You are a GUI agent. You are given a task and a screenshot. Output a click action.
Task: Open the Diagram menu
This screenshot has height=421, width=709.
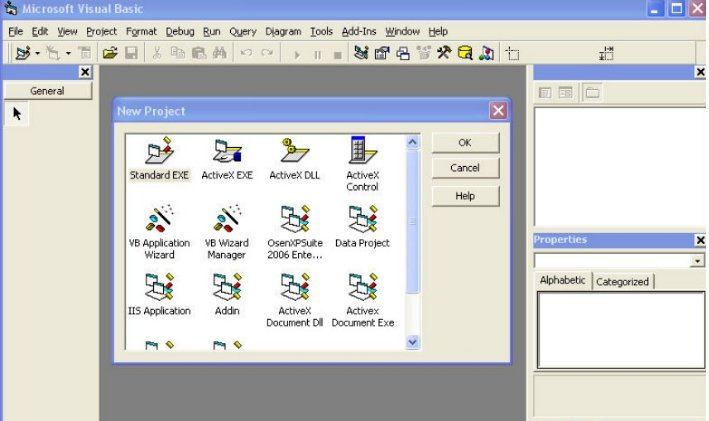(283, 31)
